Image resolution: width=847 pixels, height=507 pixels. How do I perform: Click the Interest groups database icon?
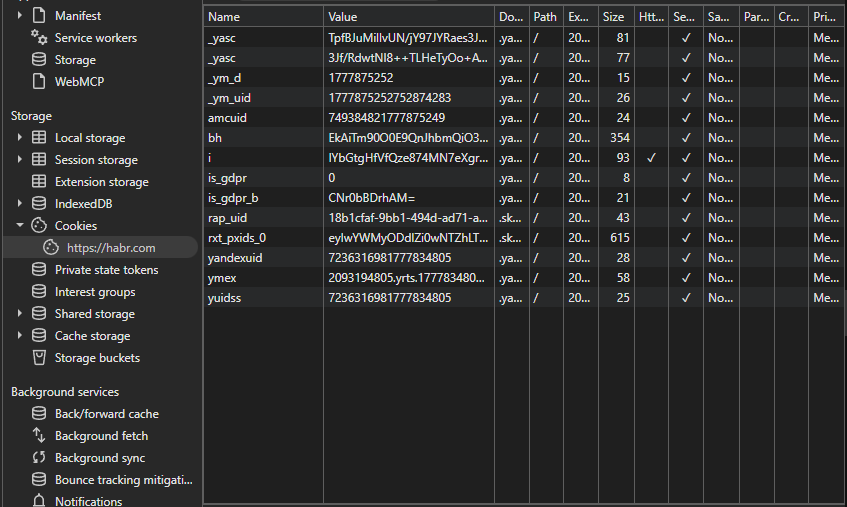click(x=39, y=292)
